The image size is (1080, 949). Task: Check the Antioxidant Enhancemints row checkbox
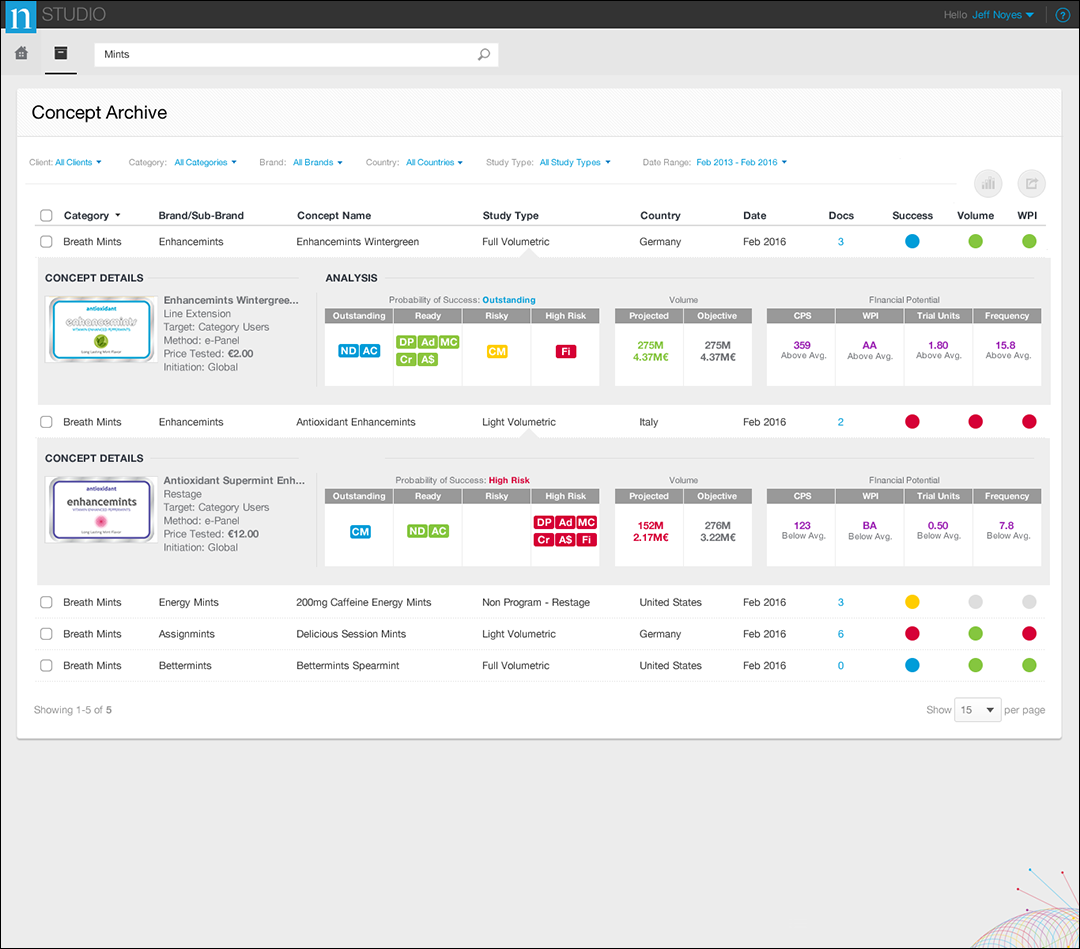click(46, 422)
